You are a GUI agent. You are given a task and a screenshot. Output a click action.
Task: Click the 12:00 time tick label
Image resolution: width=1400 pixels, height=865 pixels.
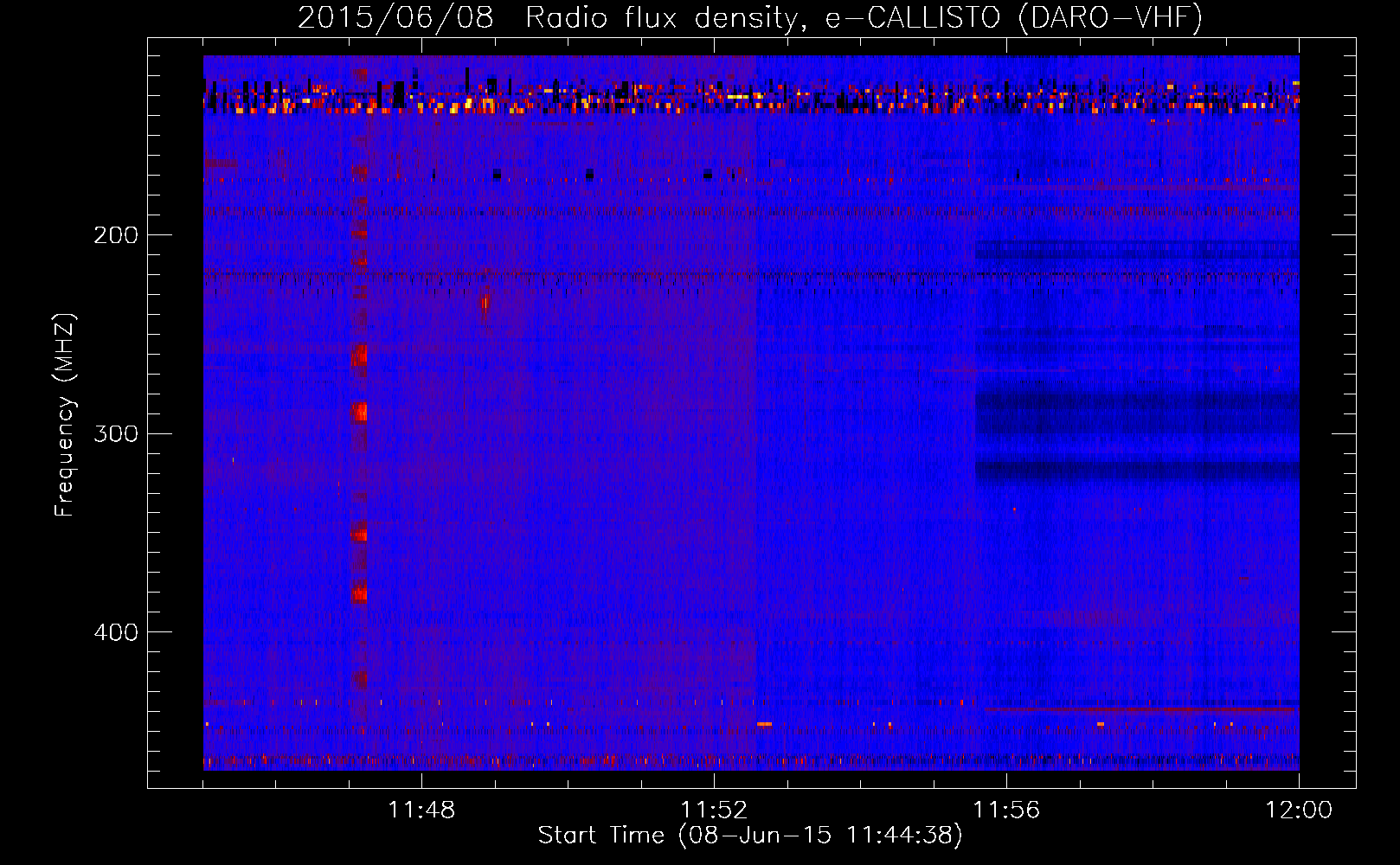[1299, 811]
